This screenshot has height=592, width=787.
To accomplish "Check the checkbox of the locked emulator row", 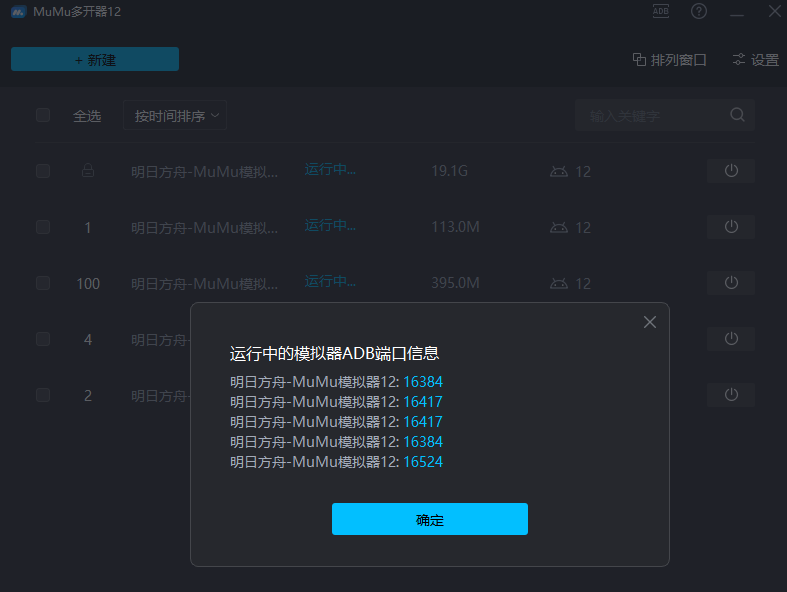I will pyautogui.click(x=43, y=171).
